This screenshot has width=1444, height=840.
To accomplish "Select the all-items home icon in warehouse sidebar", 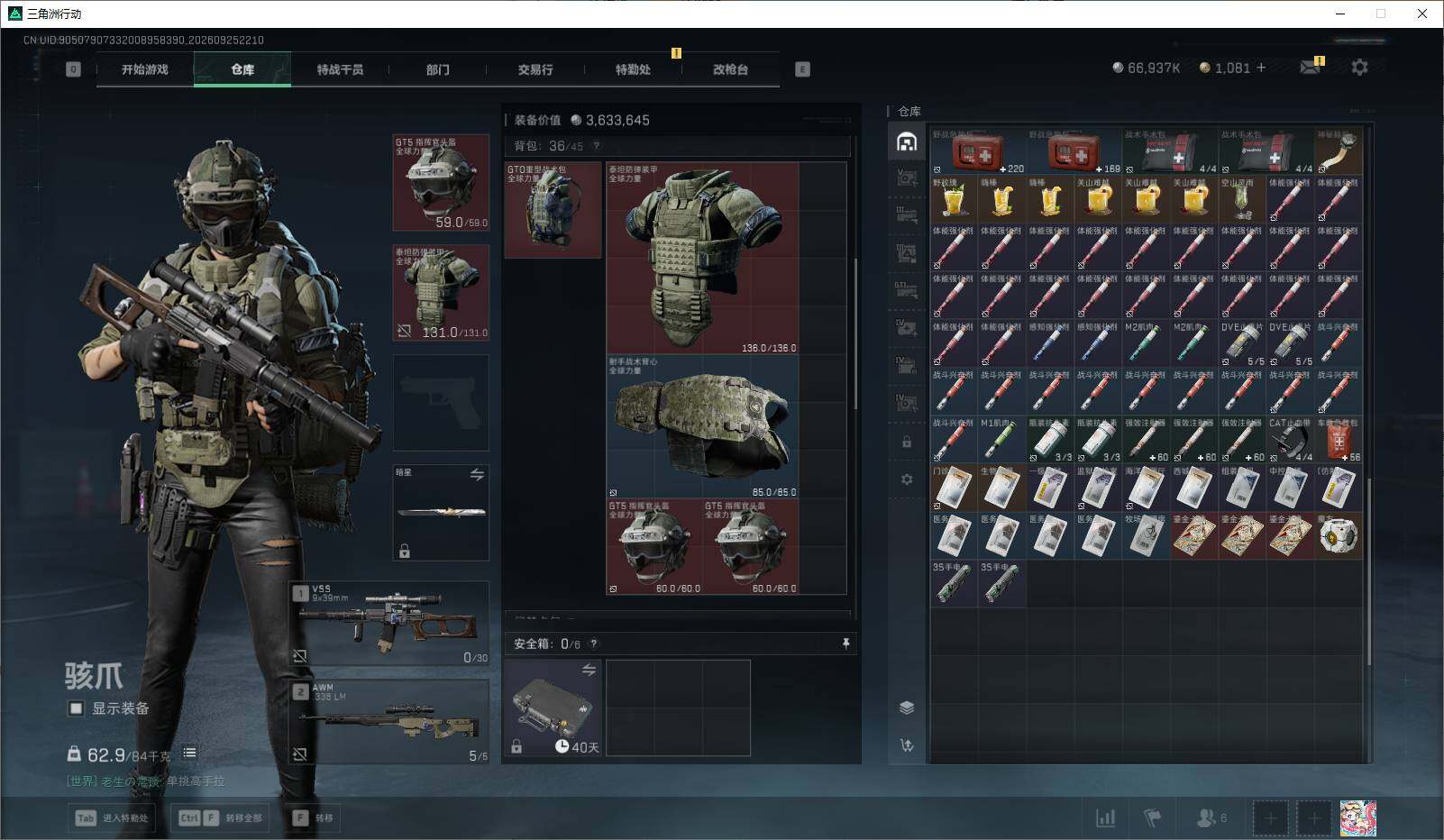I will click(x=907, y=142).
